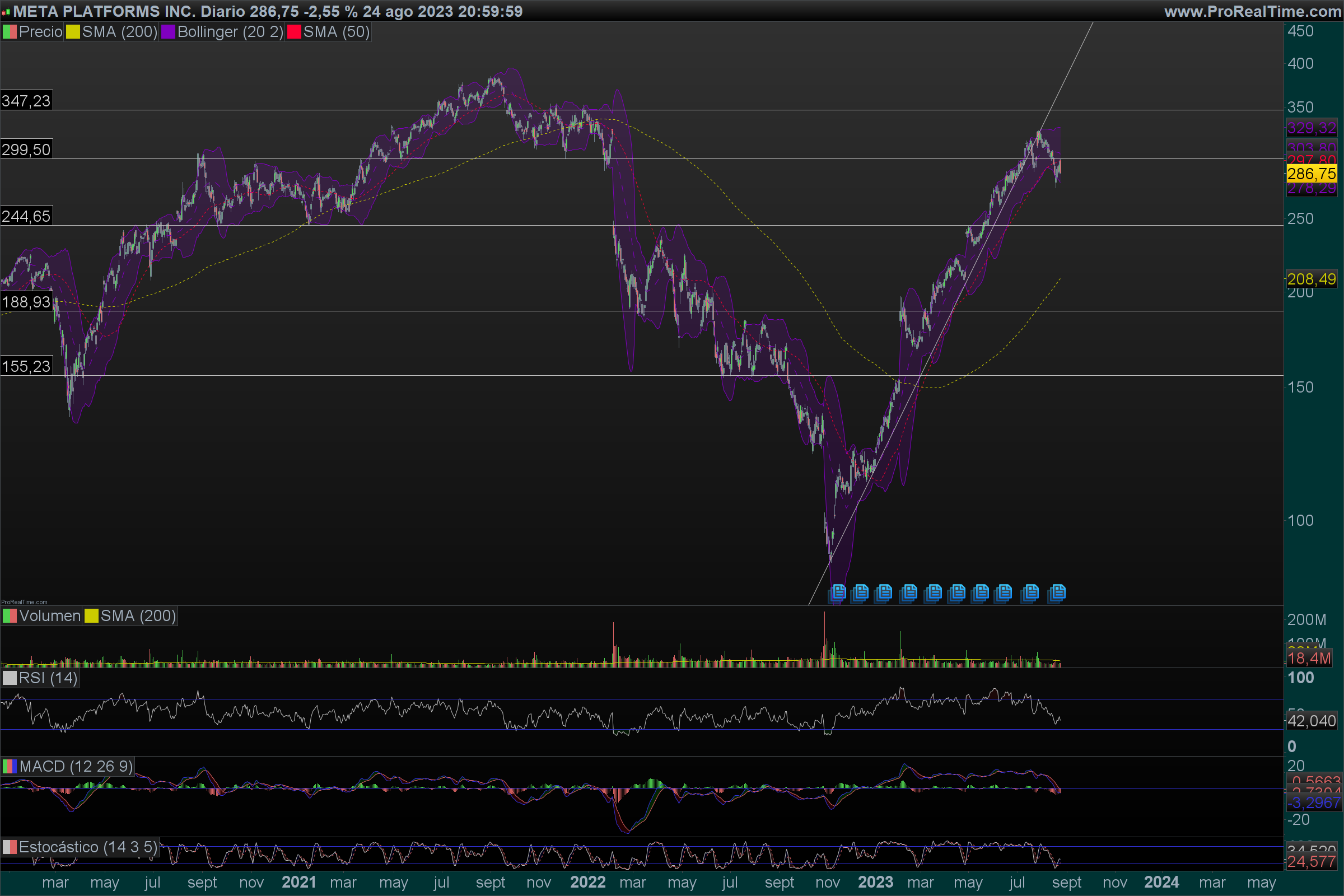
Task: Open the second-to-last blue news document icon
Action: [1030, 592]
